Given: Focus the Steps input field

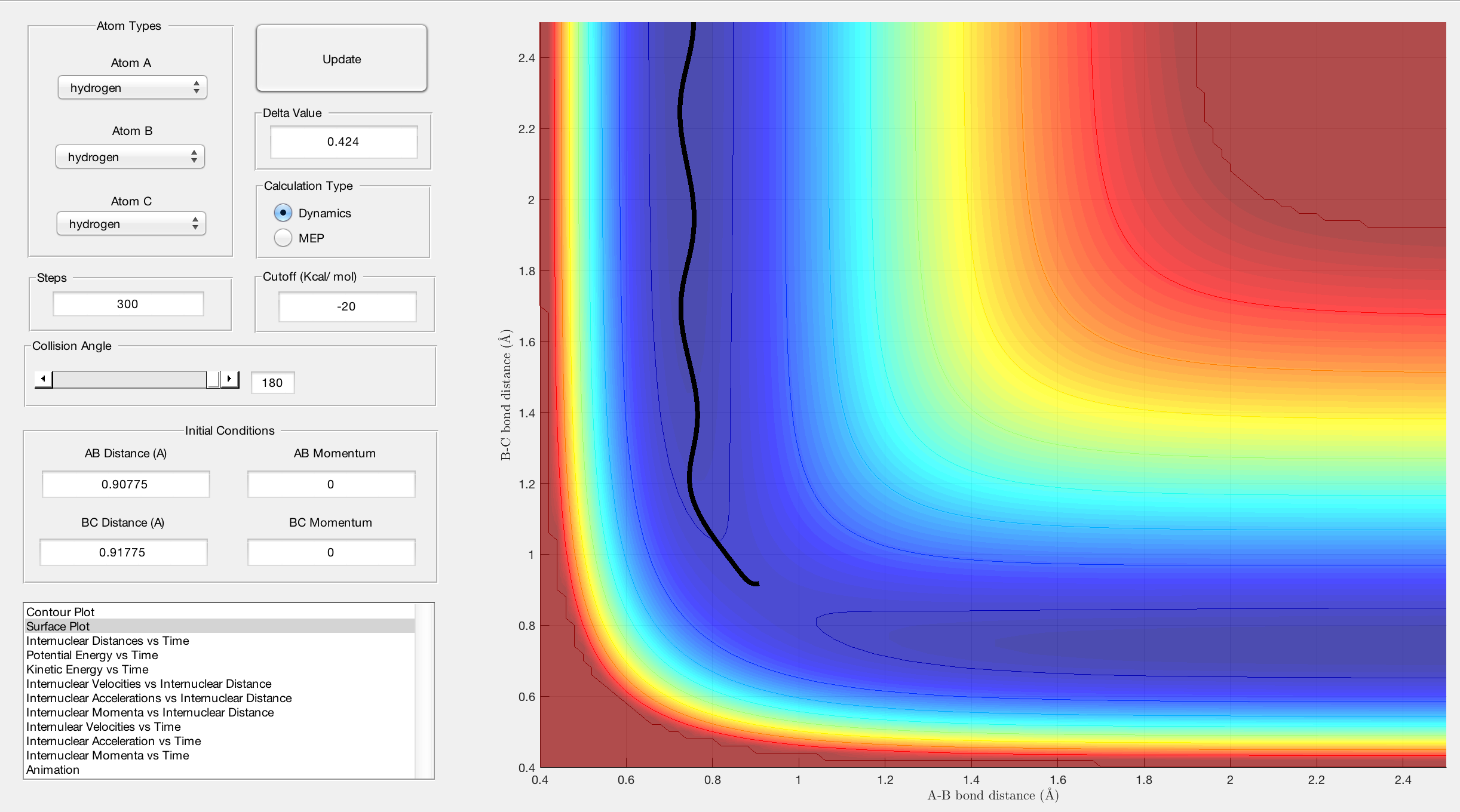Looking at the screenshot, I should [128, 304].
